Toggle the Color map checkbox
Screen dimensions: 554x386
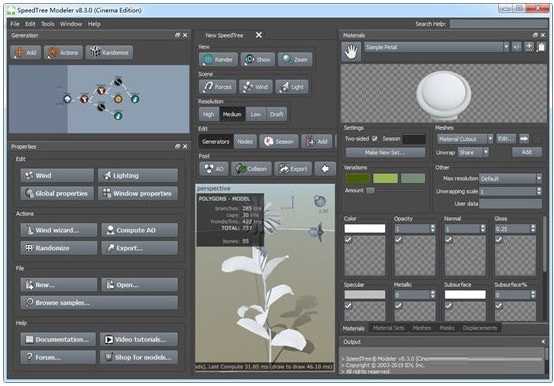point(348,240)
